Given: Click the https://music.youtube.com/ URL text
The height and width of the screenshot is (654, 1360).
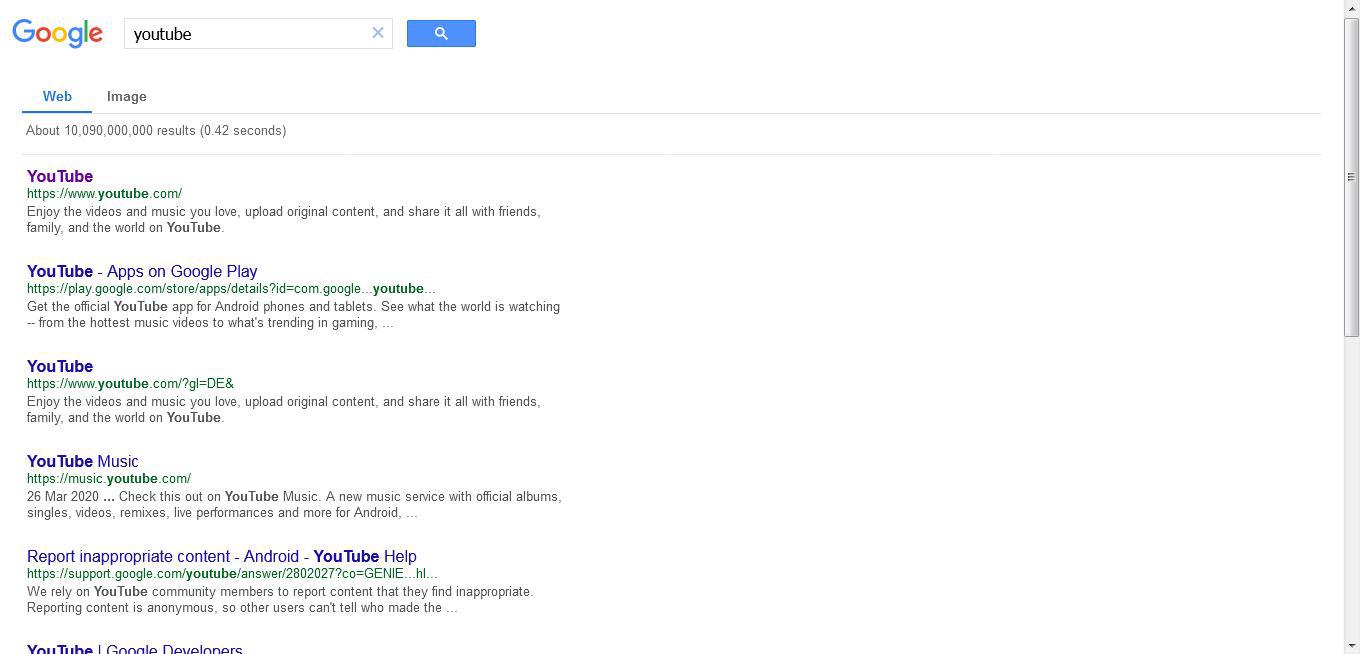Looking at the screenshot, I should coord(108,478).
